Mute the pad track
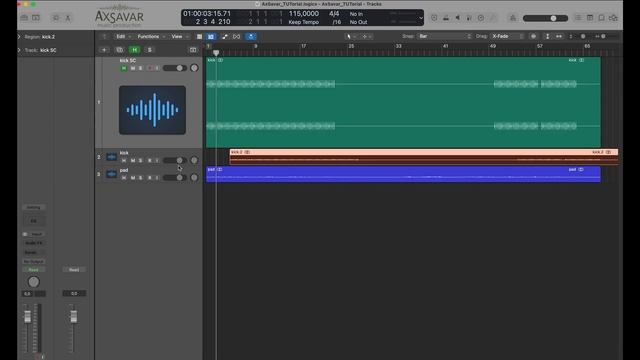 click(x=133, y=178)
